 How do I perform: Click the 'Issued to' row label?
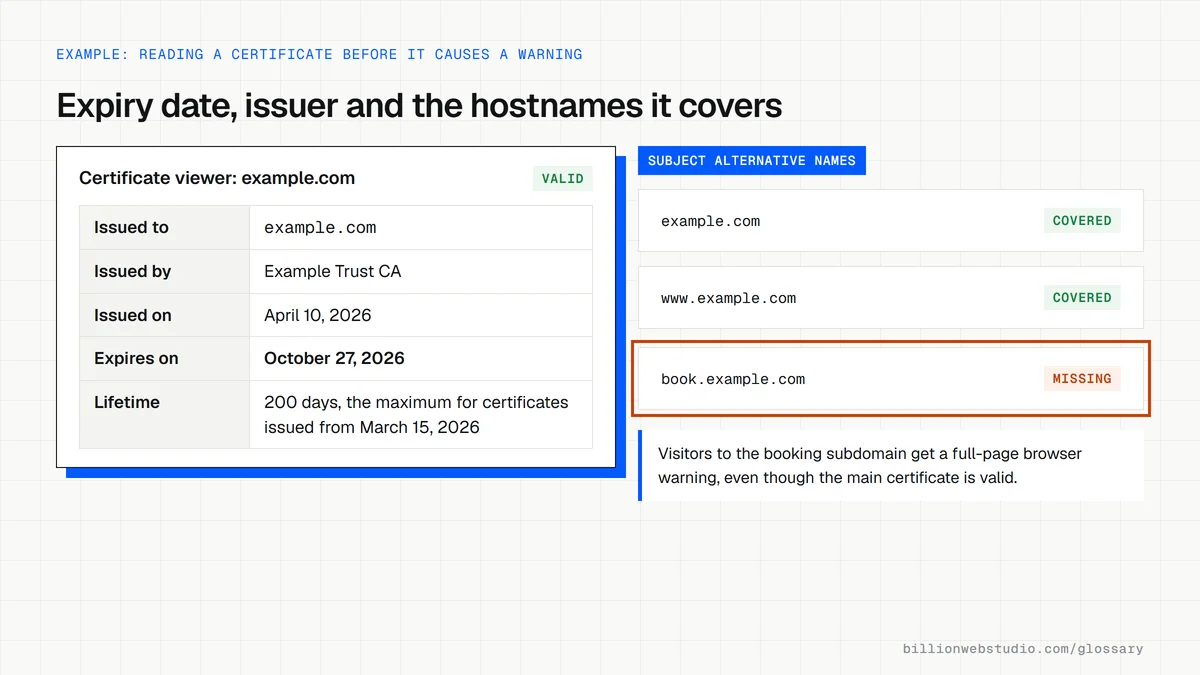pyautogui.click(x=131, y=227)
